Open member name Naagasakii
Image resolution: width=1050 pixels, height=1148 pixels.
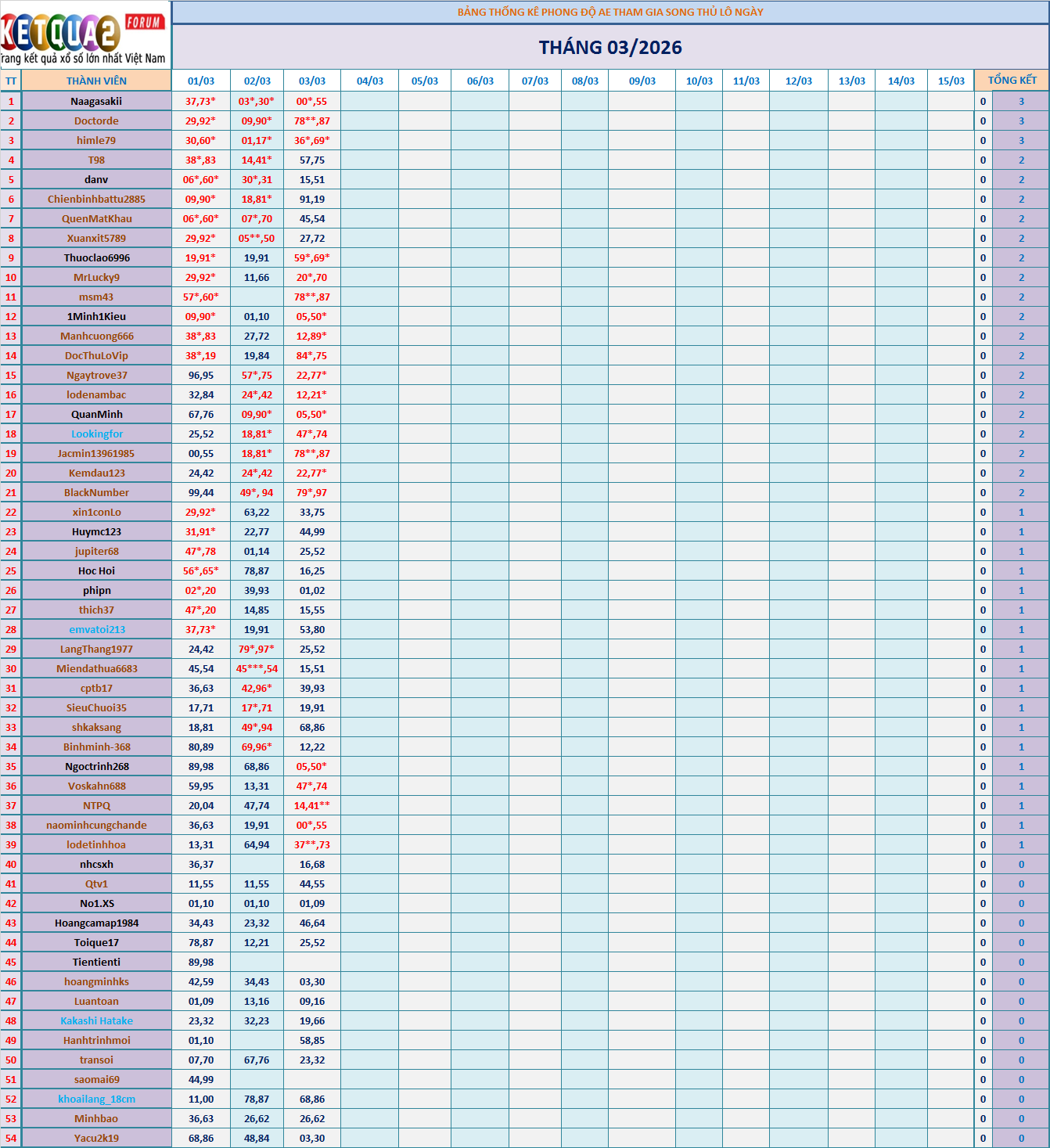coord(96,101)
